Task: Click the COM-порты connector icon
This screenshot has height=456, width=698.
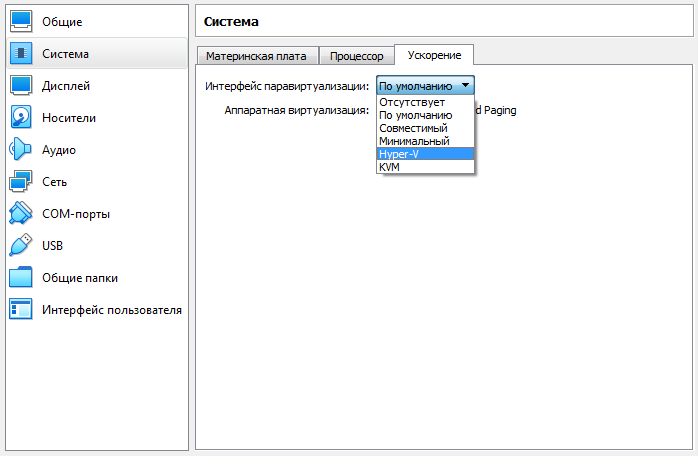Action: (x=21, y=213)
